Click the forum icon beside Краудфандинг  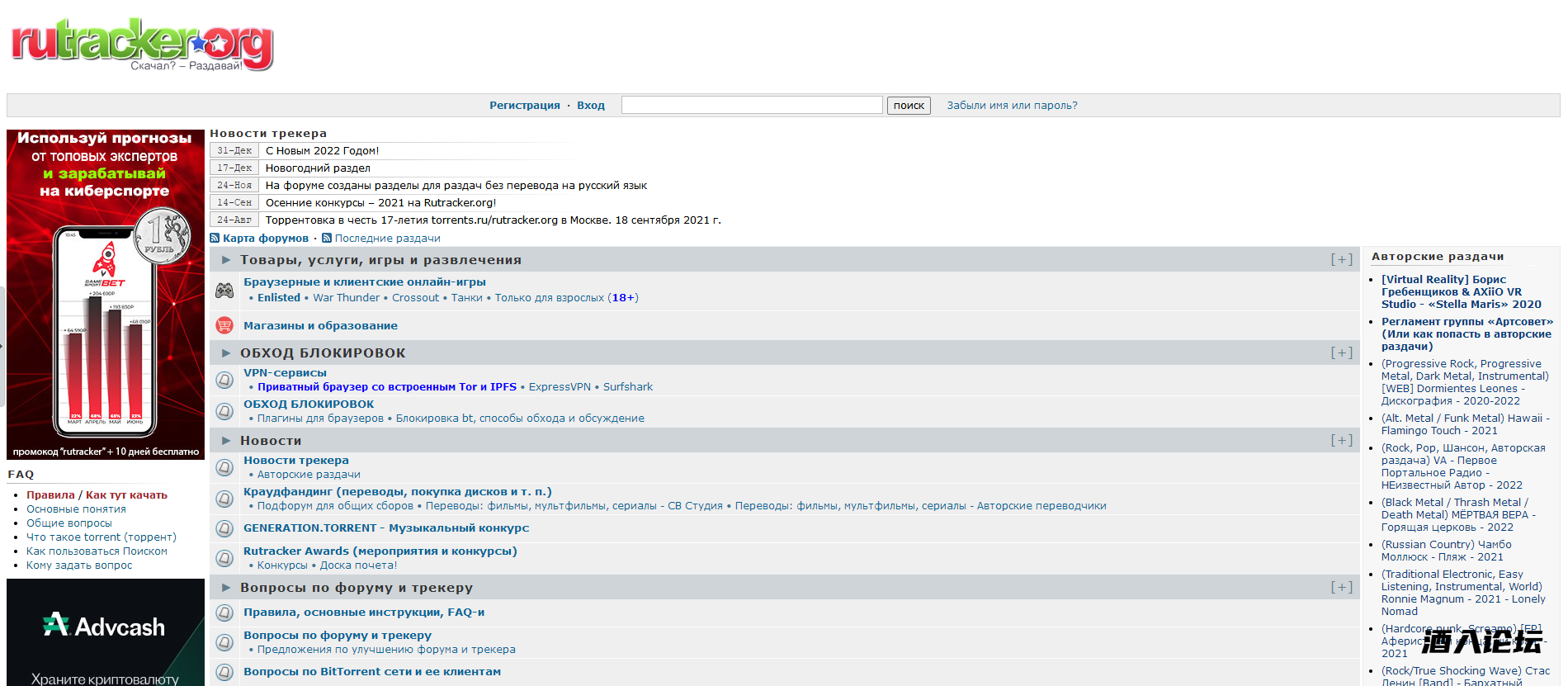tap(224, 499)
